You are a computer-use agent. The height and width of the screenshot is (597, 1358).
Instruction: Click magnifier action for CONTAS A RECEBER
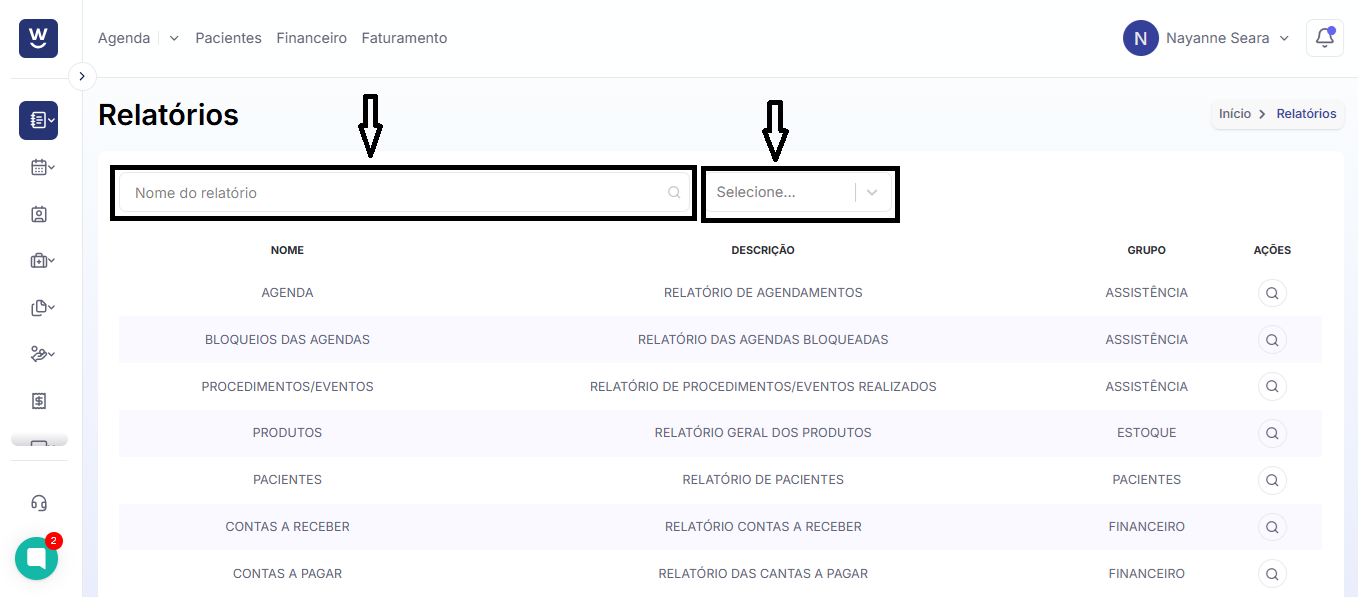[x=1272, y=527]
